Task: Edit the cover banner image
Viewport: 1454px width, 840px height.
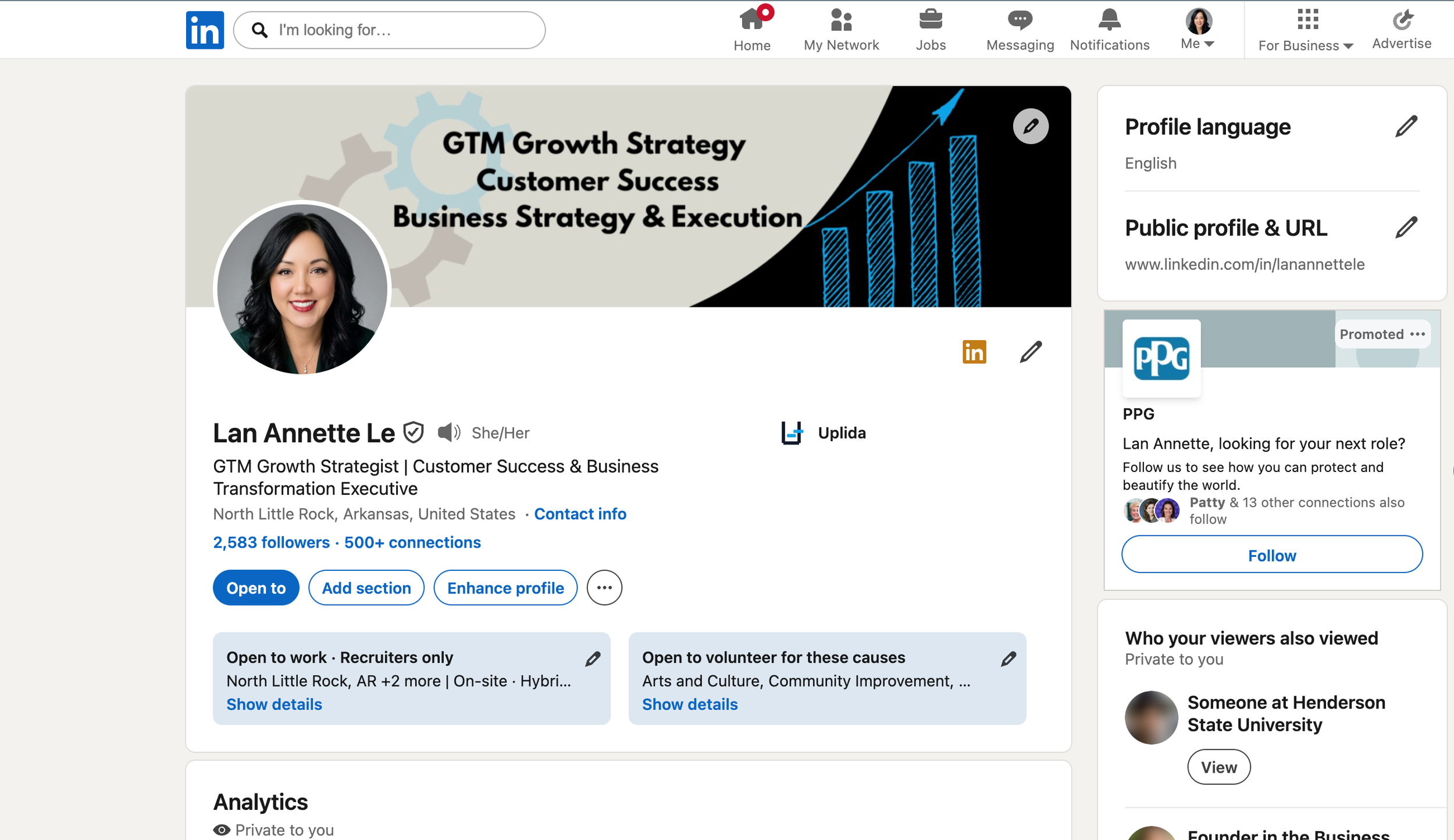Action: point(1030,126)
